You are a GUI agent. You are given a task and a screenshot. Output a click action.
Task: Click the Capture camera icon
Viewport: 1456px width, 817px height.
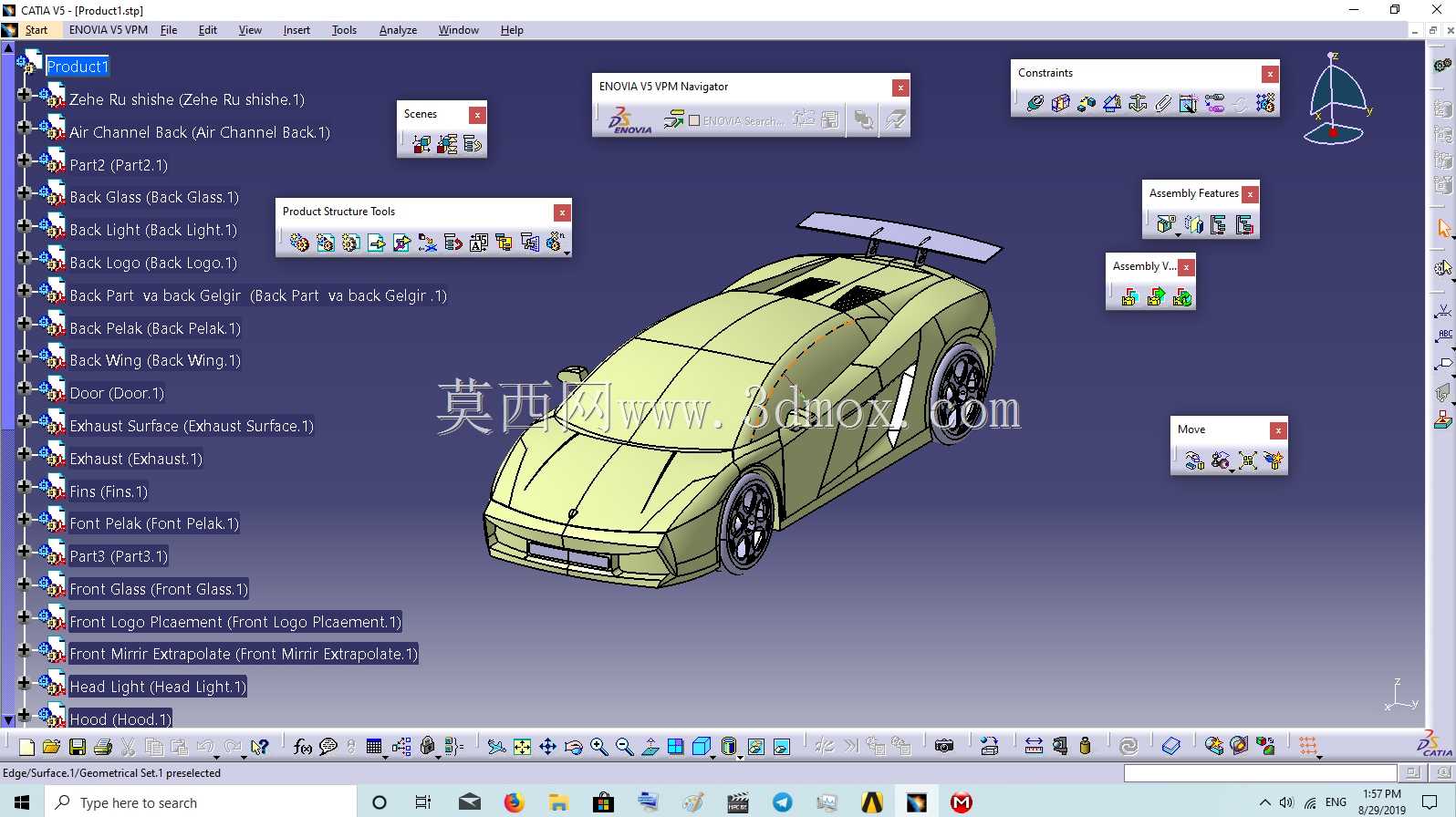(x=944, y=747)
